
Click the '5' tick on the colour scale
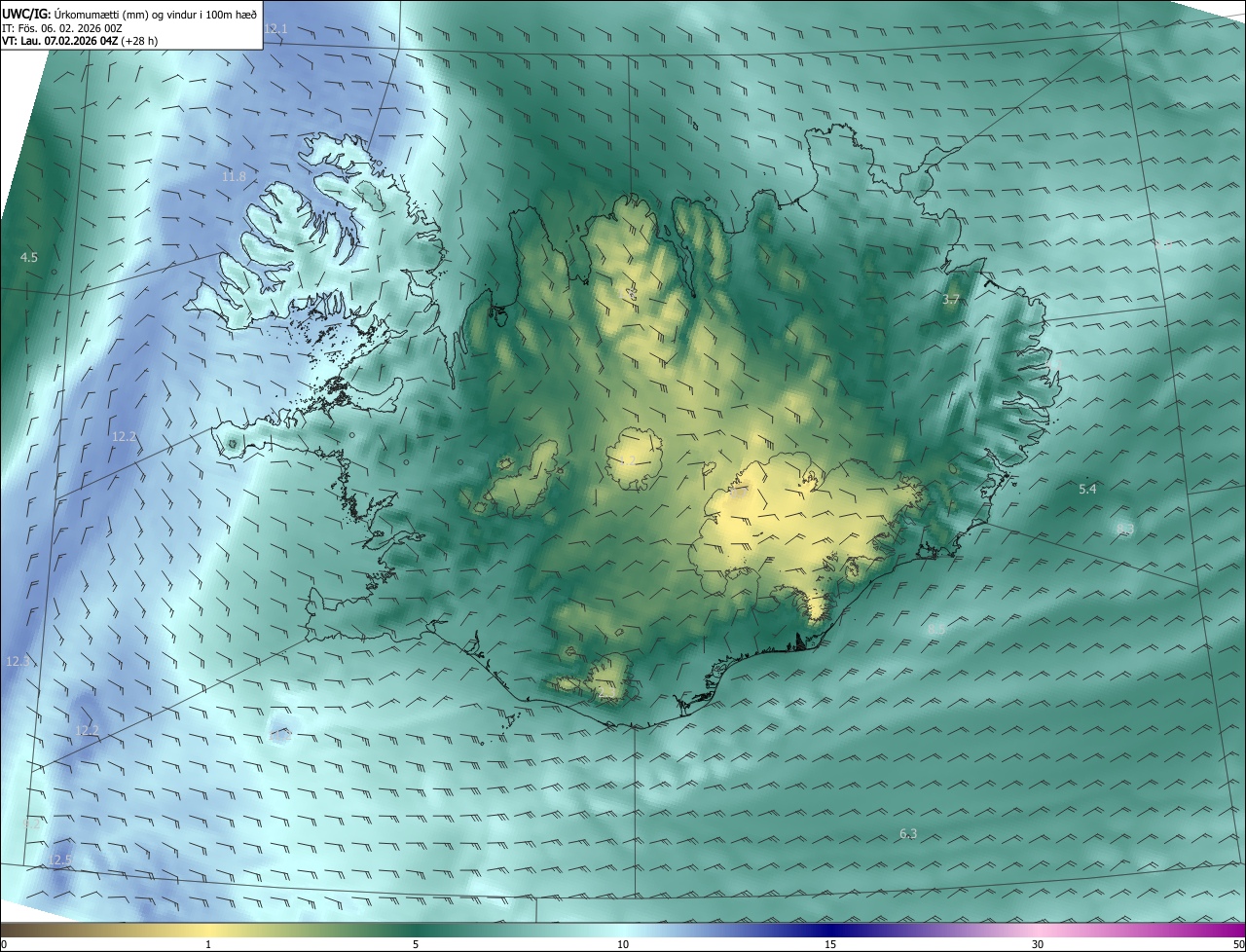416,944
